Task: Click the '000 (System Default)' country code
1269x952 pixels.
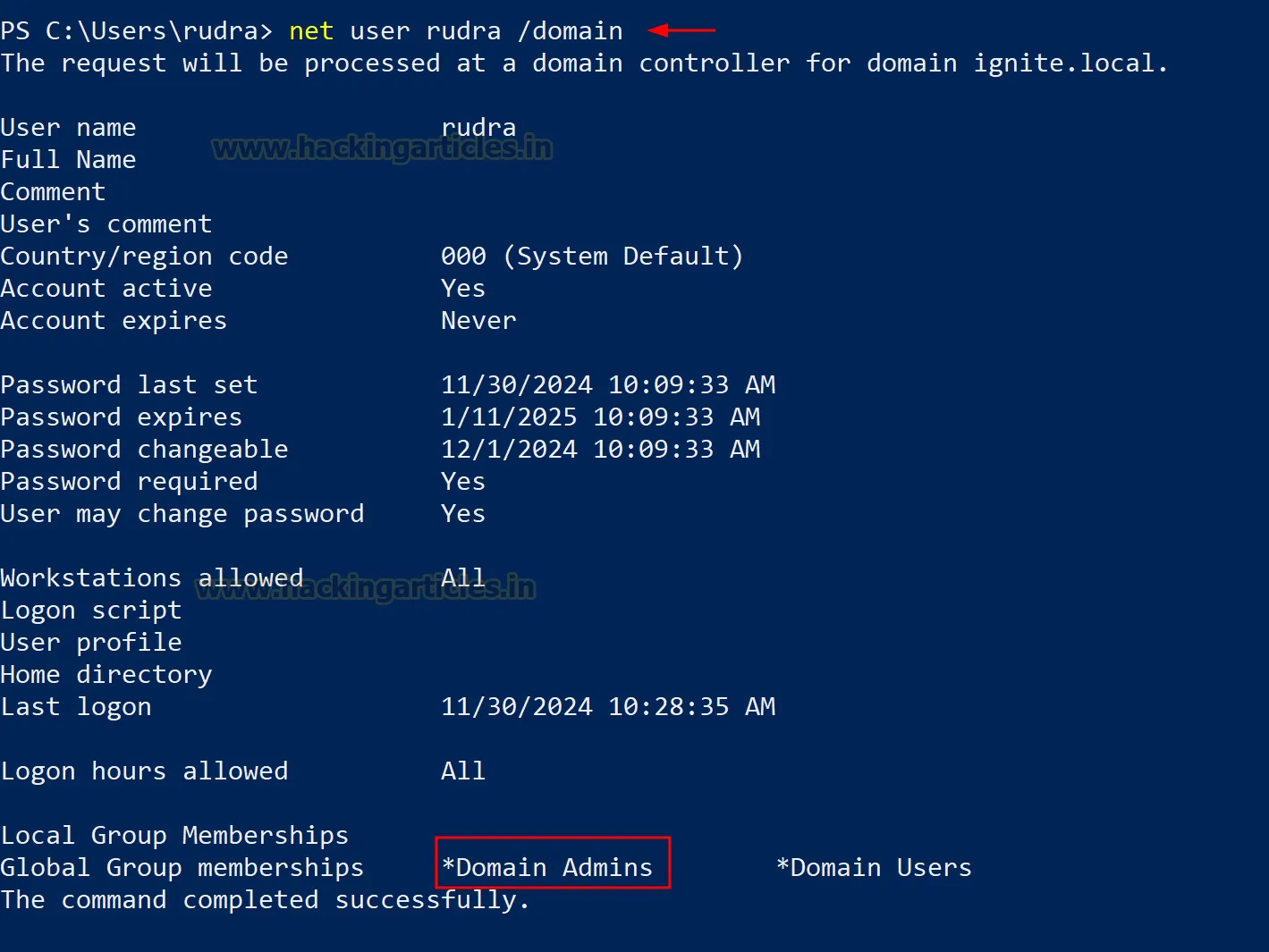Action: point(591,257)
